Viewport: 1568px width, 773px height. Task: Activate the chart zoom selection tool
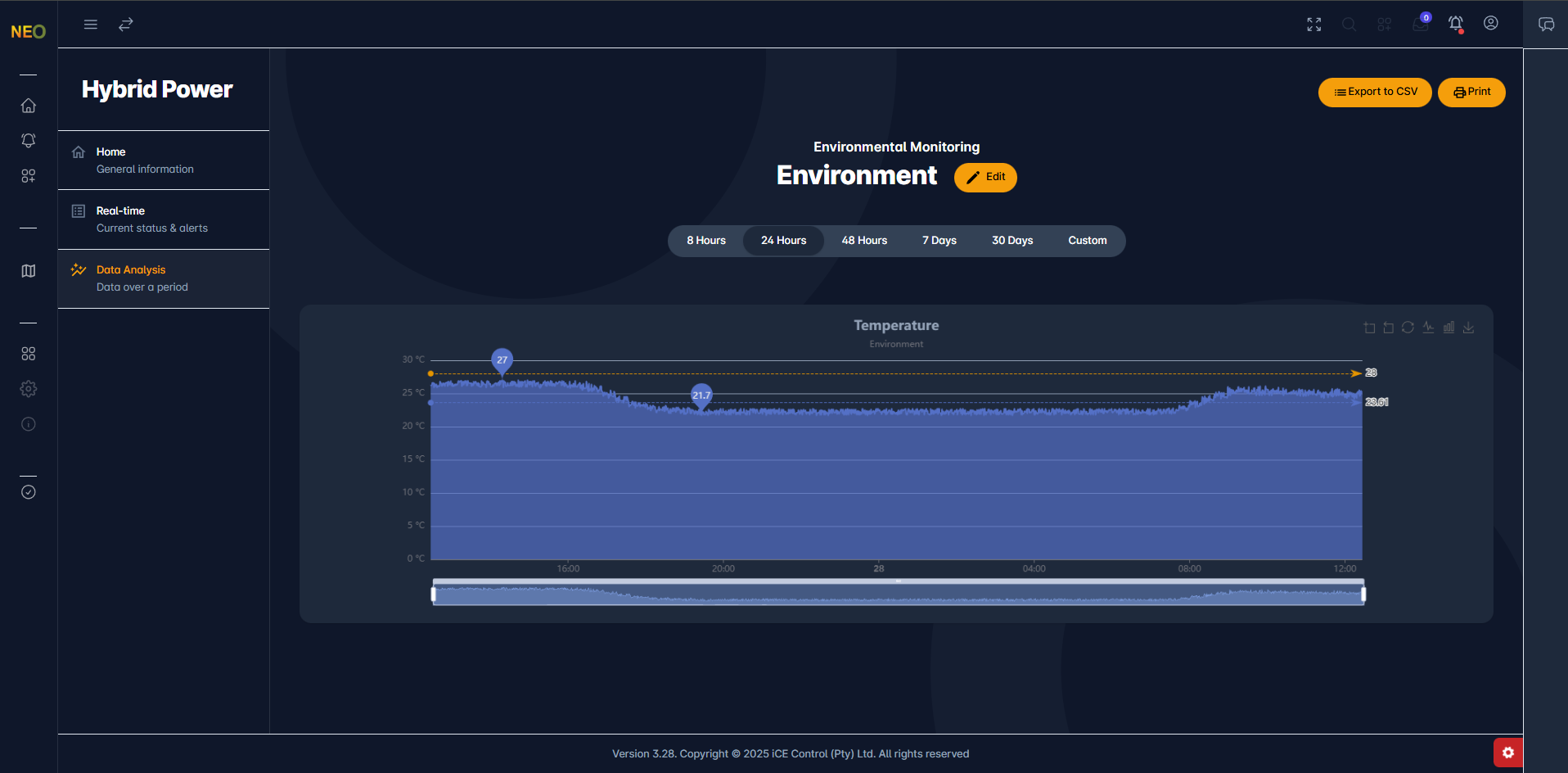pos(1369,328)
